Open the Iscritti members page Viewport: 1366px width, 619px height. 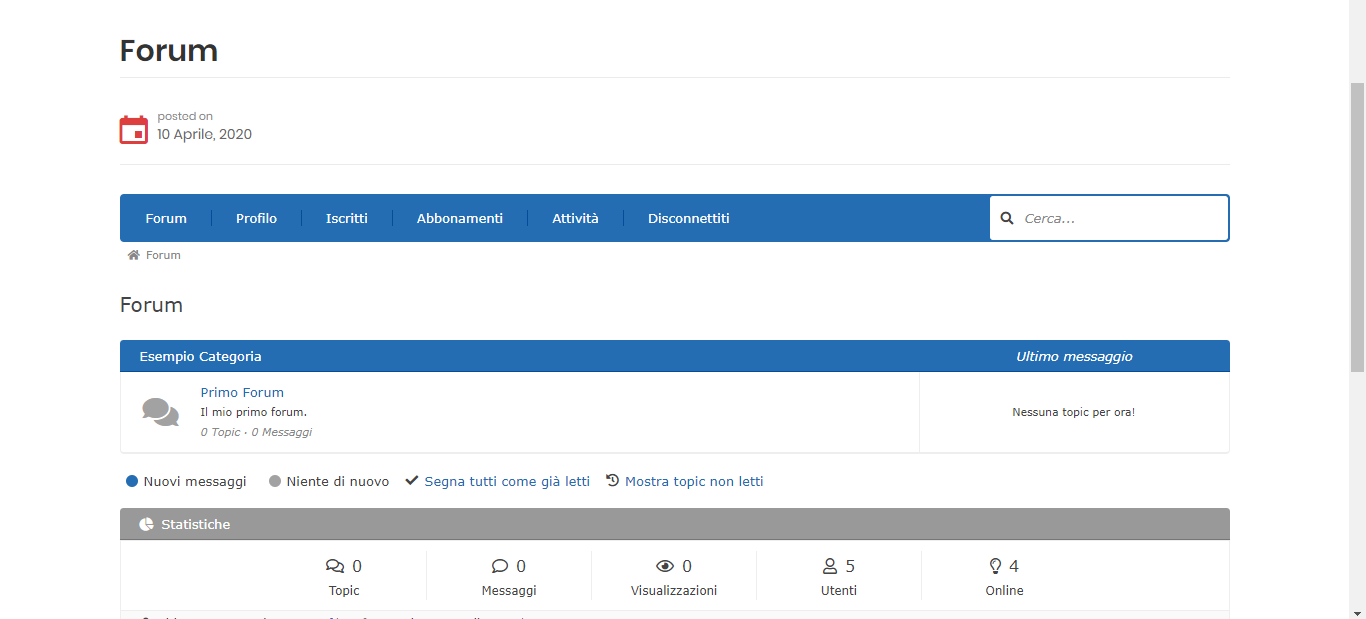pos(346,218)
